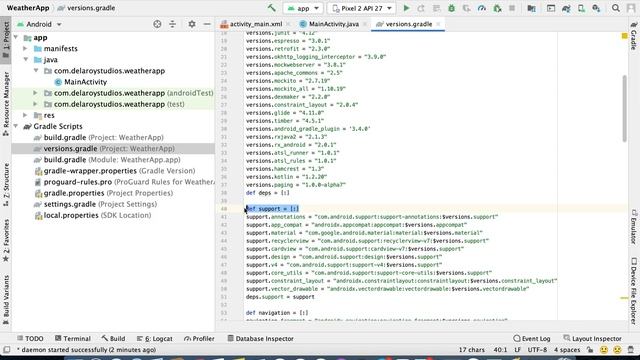The image size is (640, 360).
Task: Run the app with the green play button
Action: click(x=406, y=8)
